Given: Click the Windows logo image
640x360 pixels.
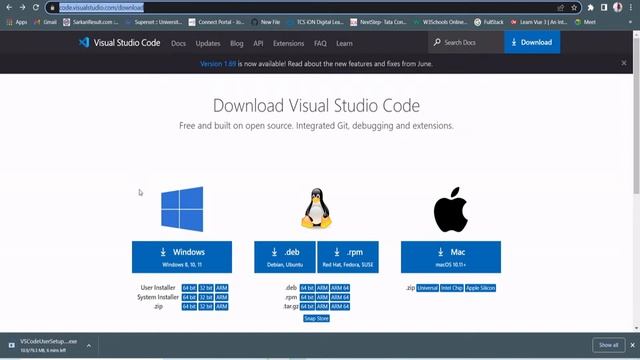Looking at the screenshot, I should pos(182,209).
